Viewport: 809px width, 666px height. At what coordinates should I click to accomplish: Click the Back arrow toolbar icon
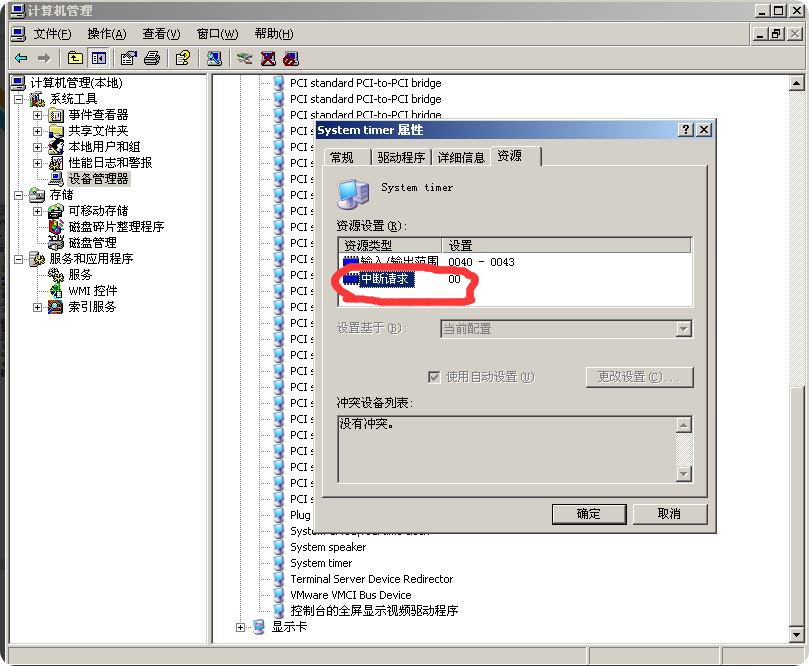coord(21,58)
